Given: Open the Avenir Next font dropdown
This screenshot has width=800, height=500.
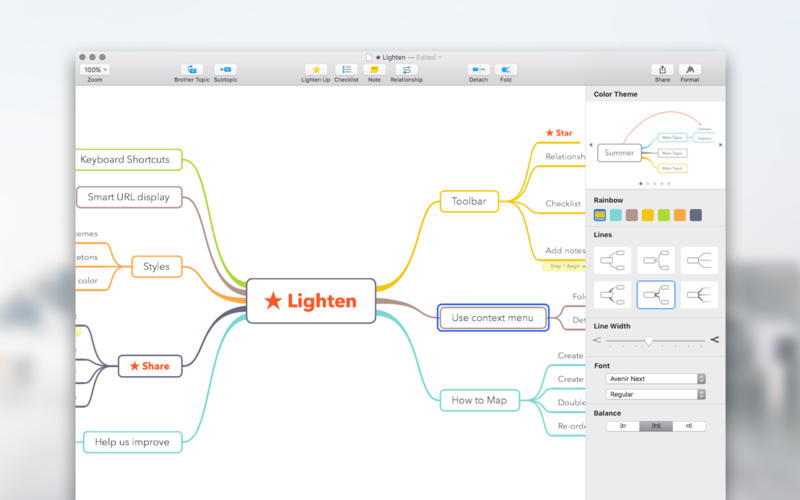Looking at the screenshot, I should (x=656, y=379).
